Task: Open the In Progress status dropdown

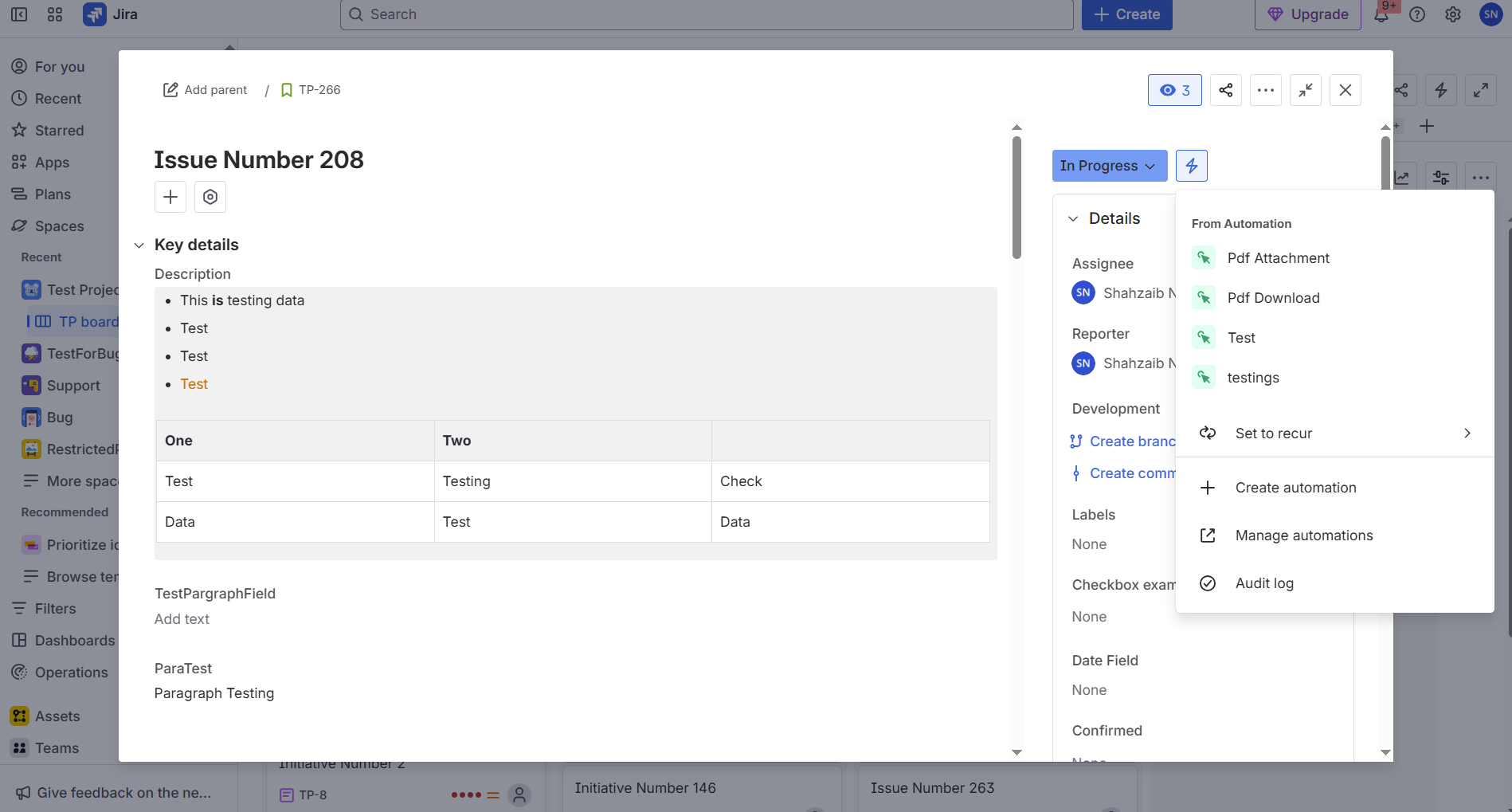Action: (1108, 166)
